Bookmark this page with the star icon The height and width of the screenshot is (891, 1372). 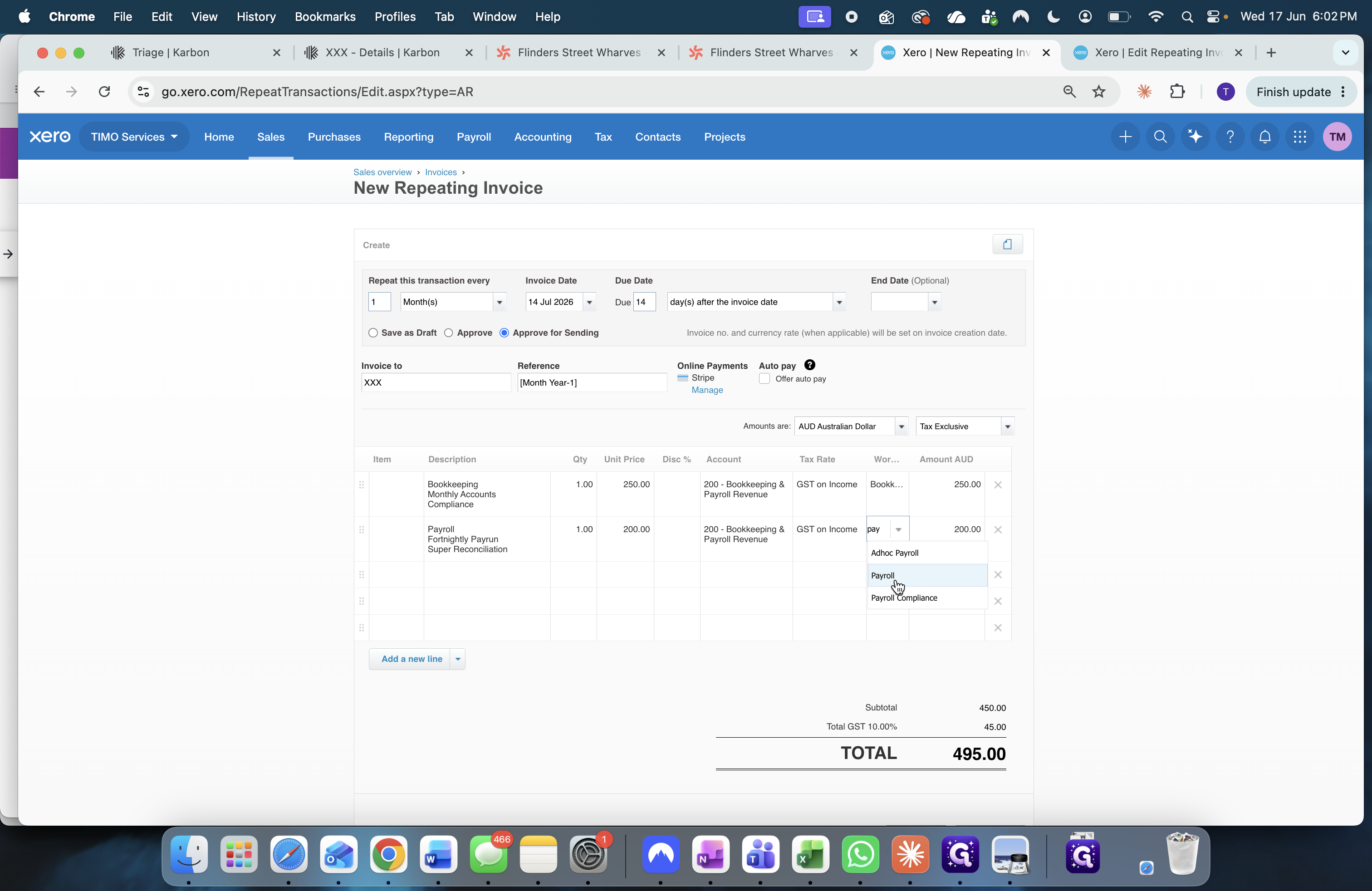(1099, 92)
